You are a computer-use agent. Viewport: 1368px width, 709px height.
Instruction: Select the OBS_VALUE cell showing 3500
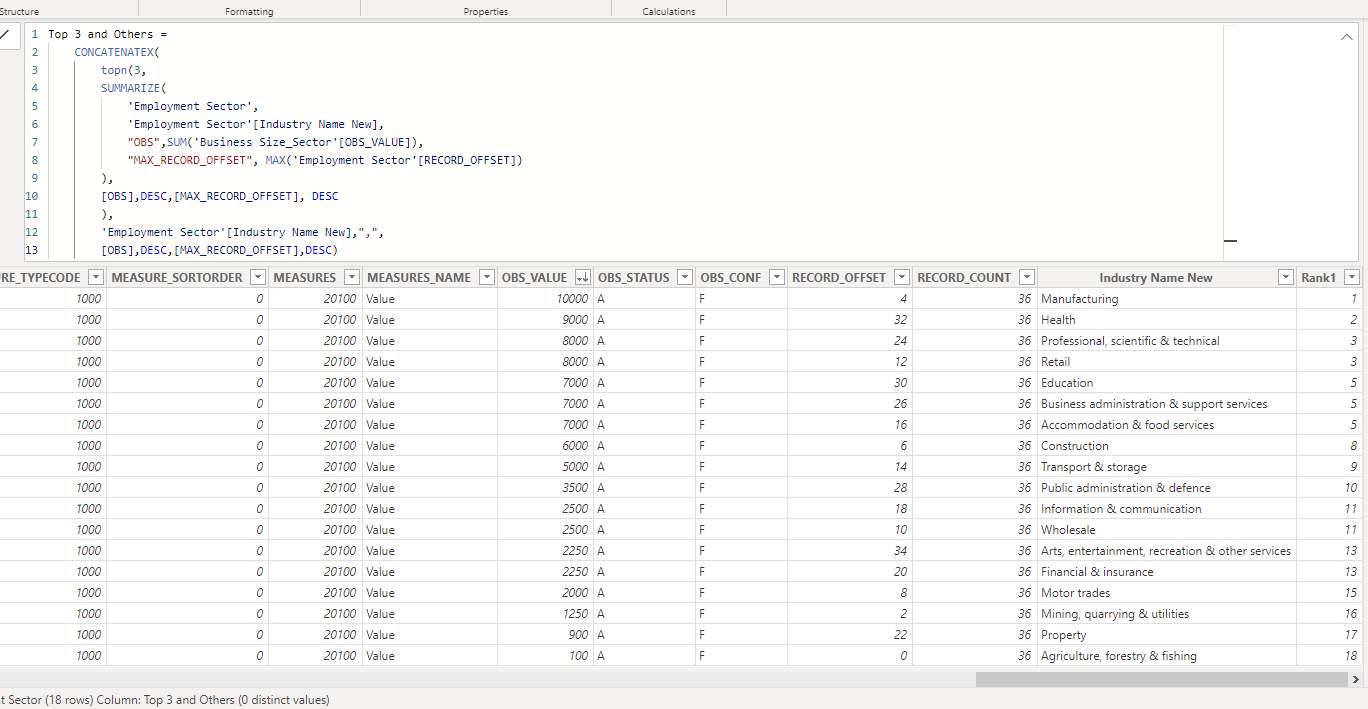[x=546, y=488]
